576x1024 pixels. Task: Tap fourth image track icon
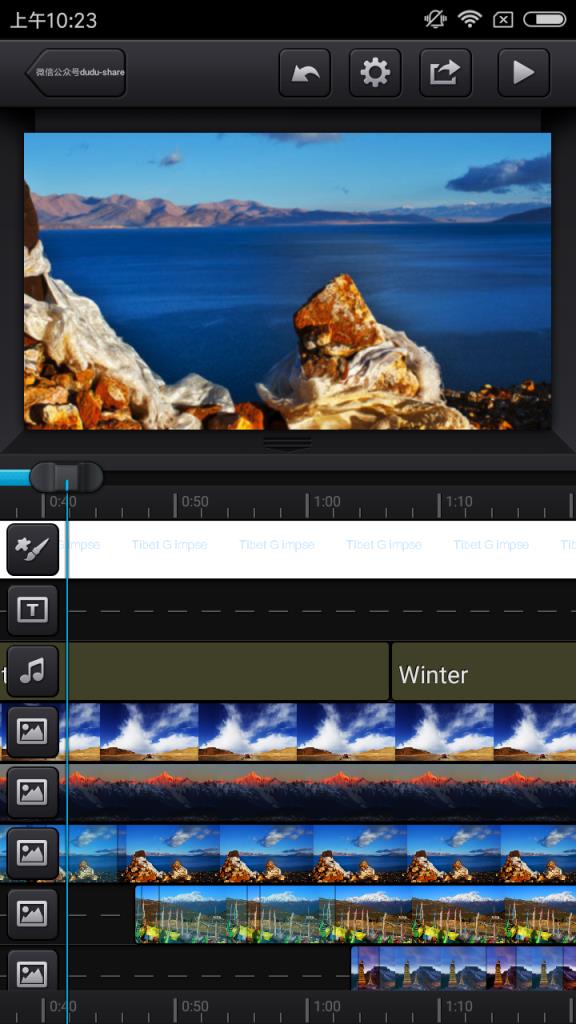tap(33, 914)
